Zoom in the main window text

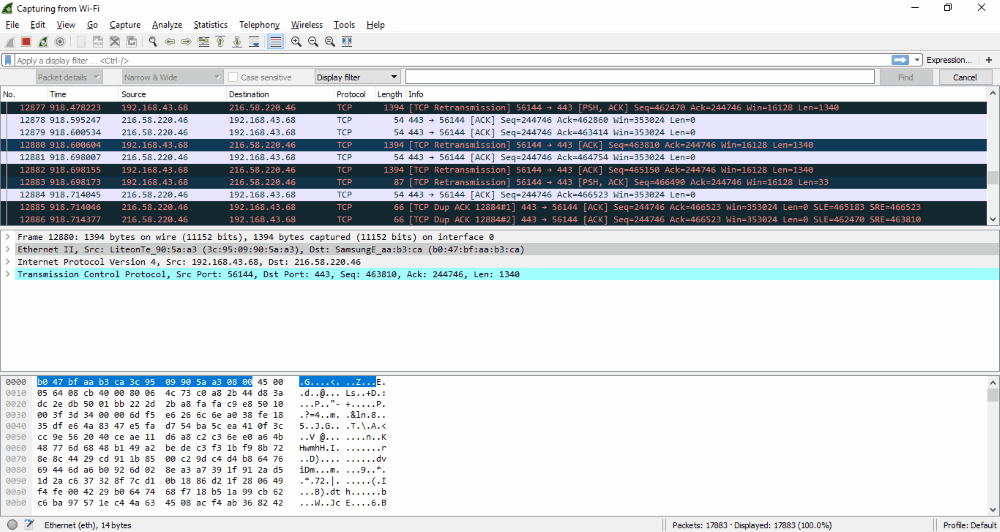pyautogui.click(x=296, y=41)
